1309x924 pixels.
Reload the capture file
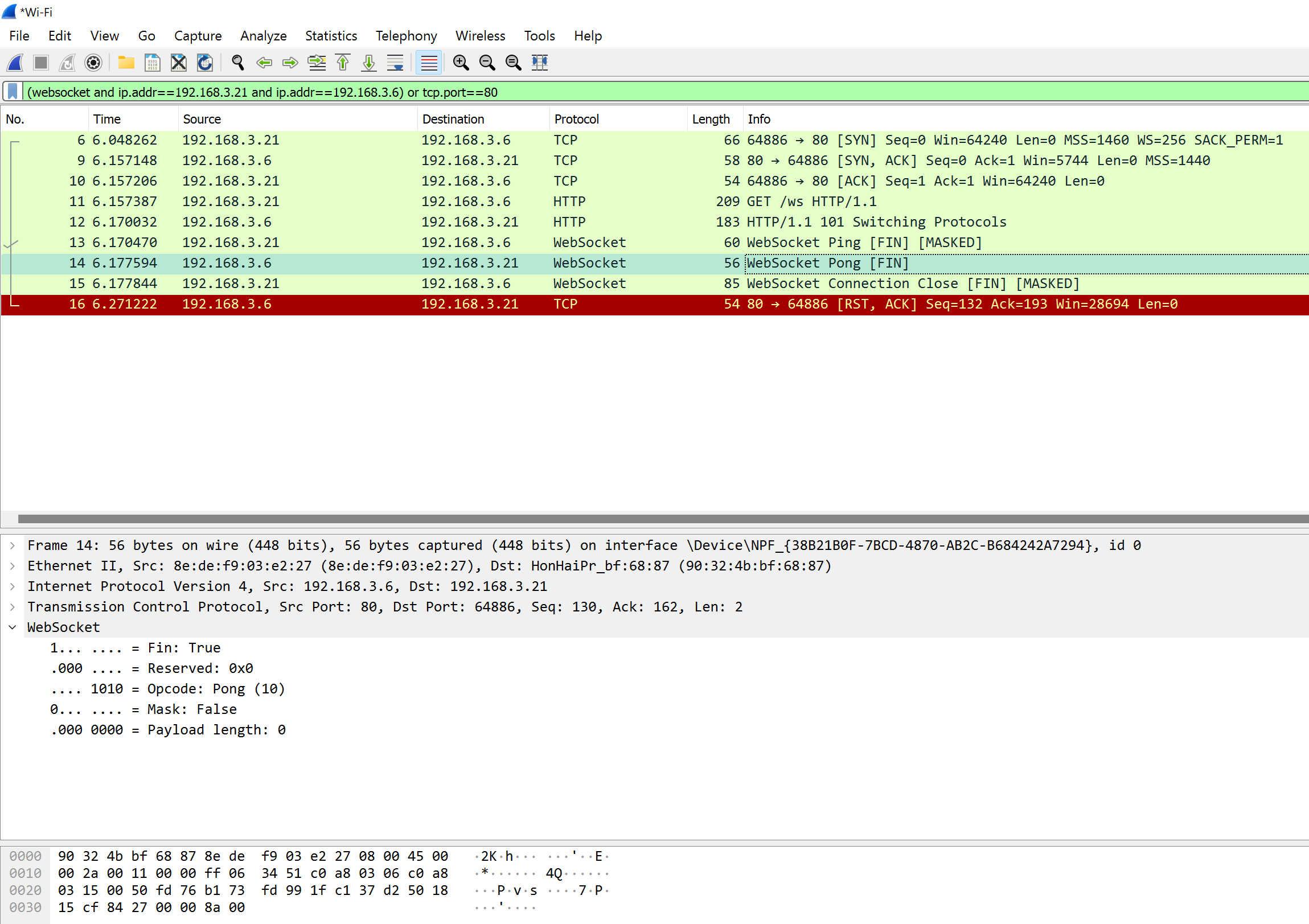point(204,63)
